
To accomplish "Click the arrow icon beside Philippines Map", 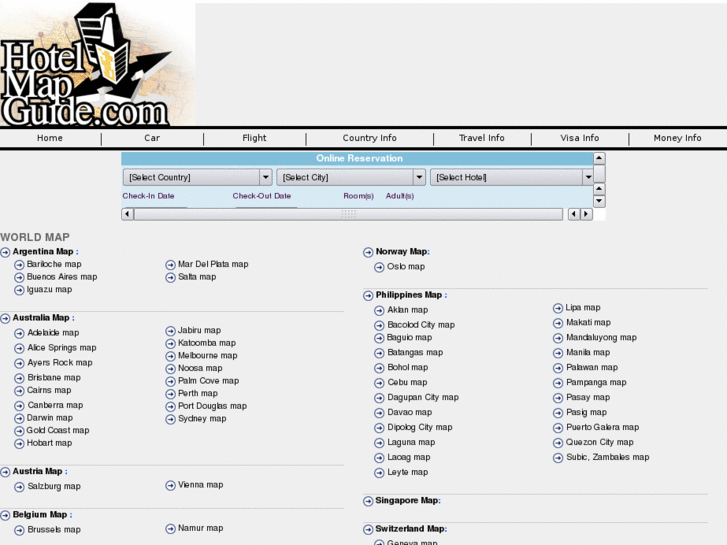I will point(368,295).
